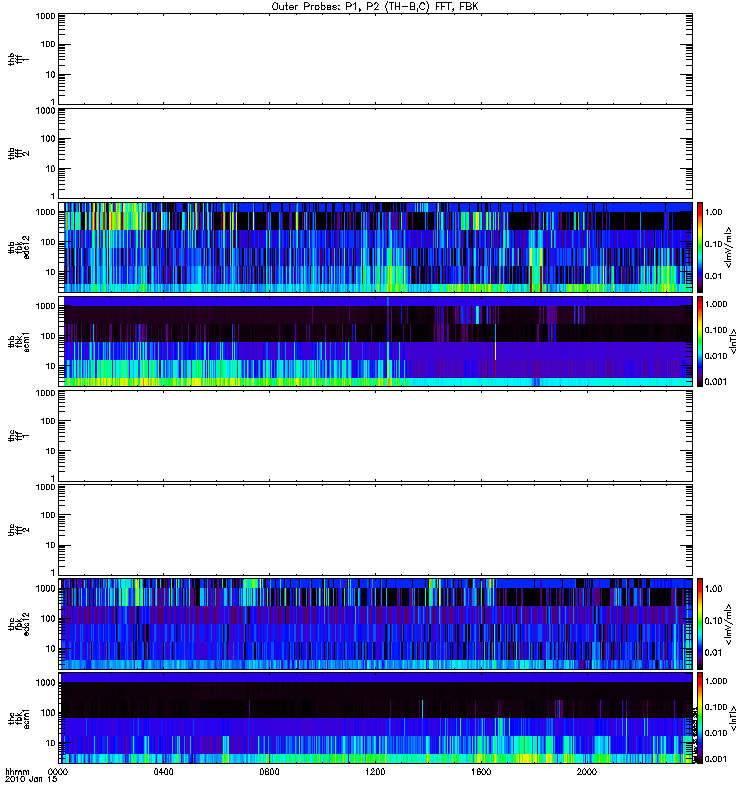The height and width of the screenshot is (800, 750).
Task: Click the color bar beside thc fbk edc12 panel
Action: (x=700, y=623)
